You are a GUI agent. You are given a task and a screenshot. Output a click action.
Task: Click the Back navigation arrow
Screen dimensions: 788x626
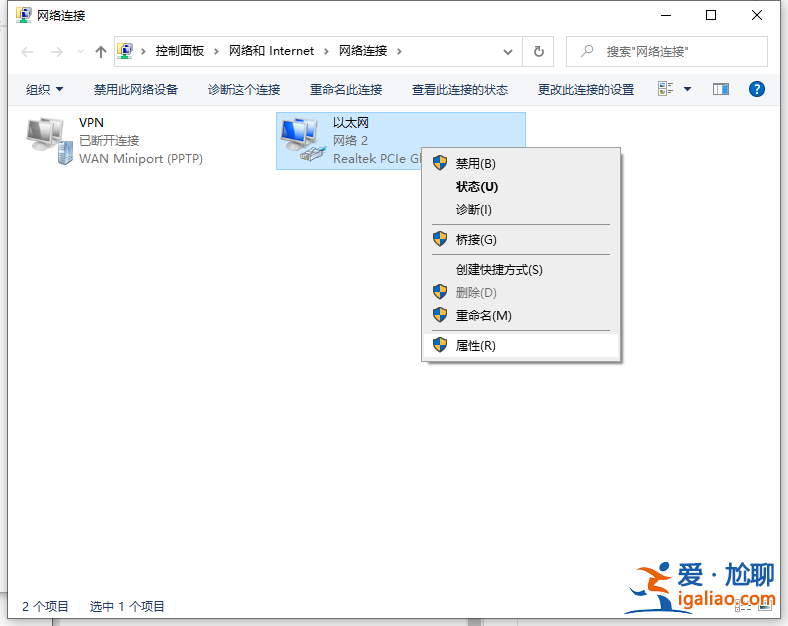pos(27,52)
